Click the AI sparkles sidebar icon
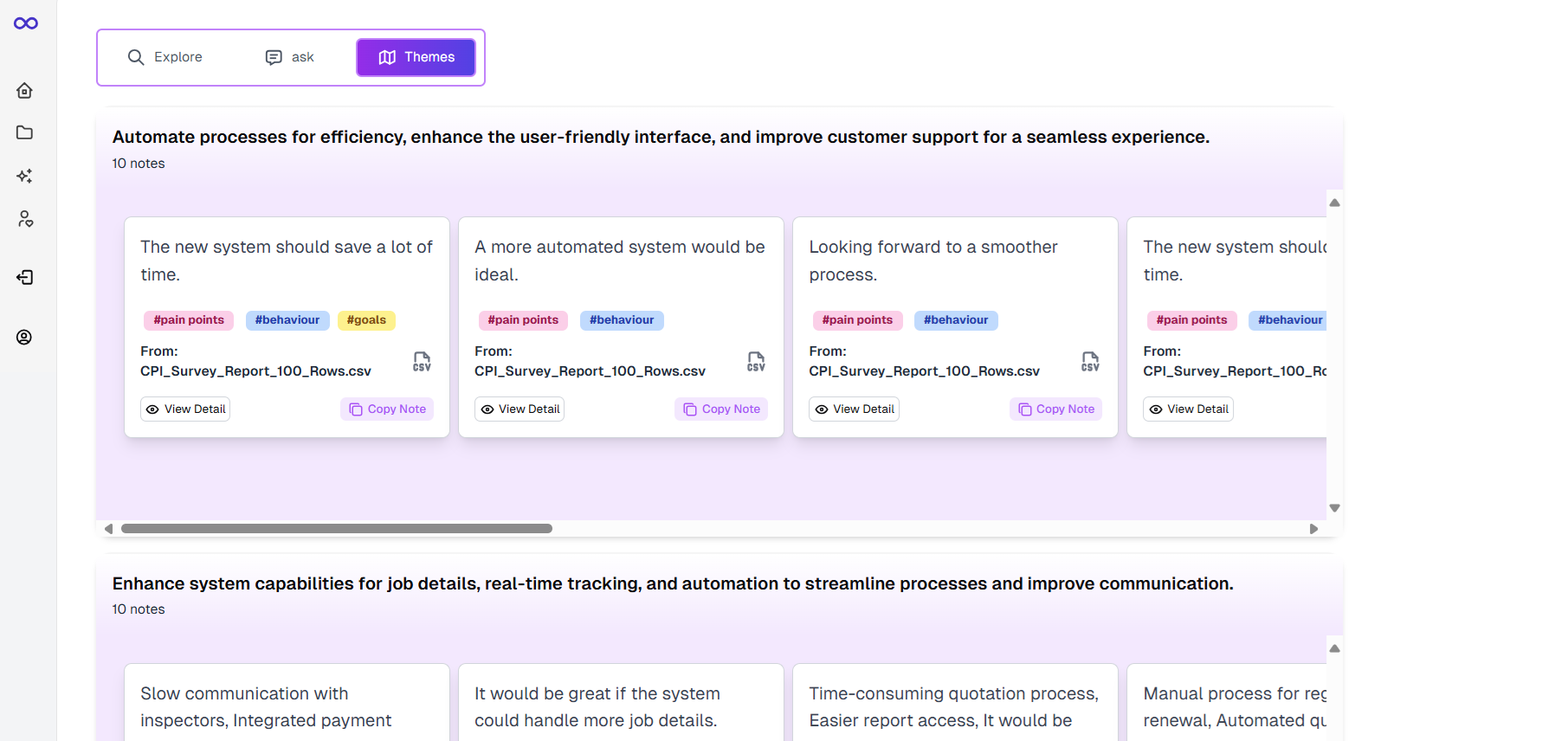The image size is (1568, 741). pos(24,176)
